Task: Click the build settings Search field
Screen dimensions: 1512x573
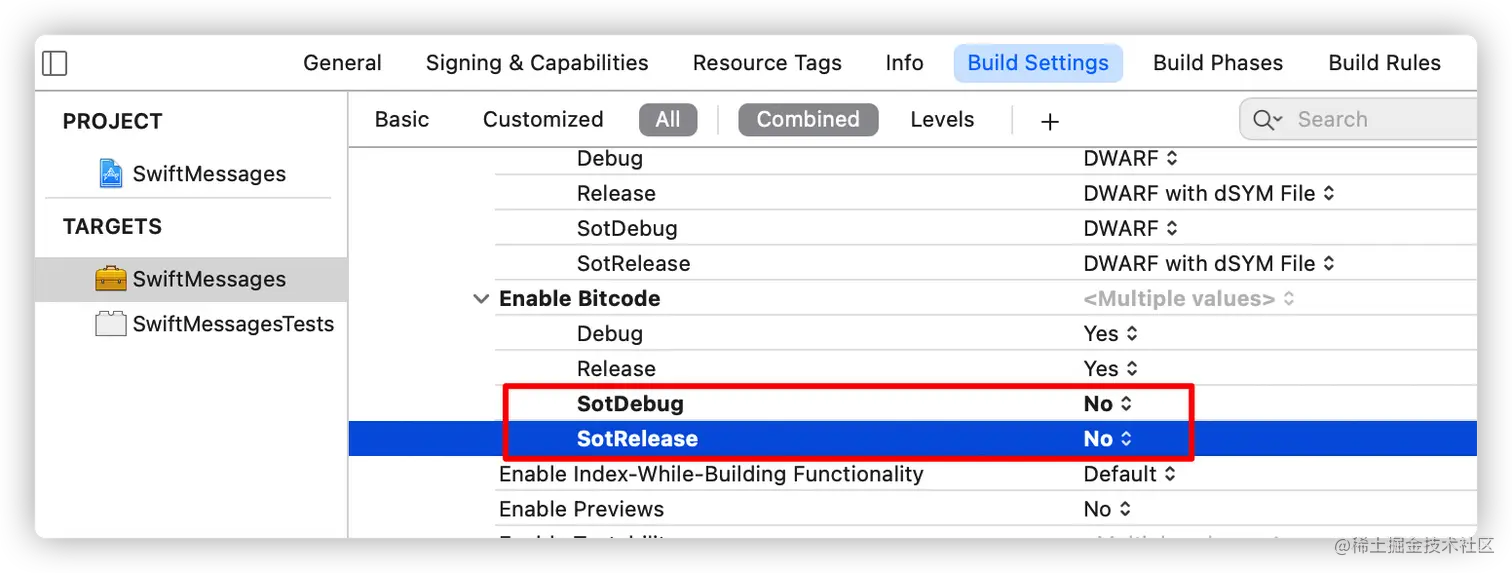Action: [1360, 120]
